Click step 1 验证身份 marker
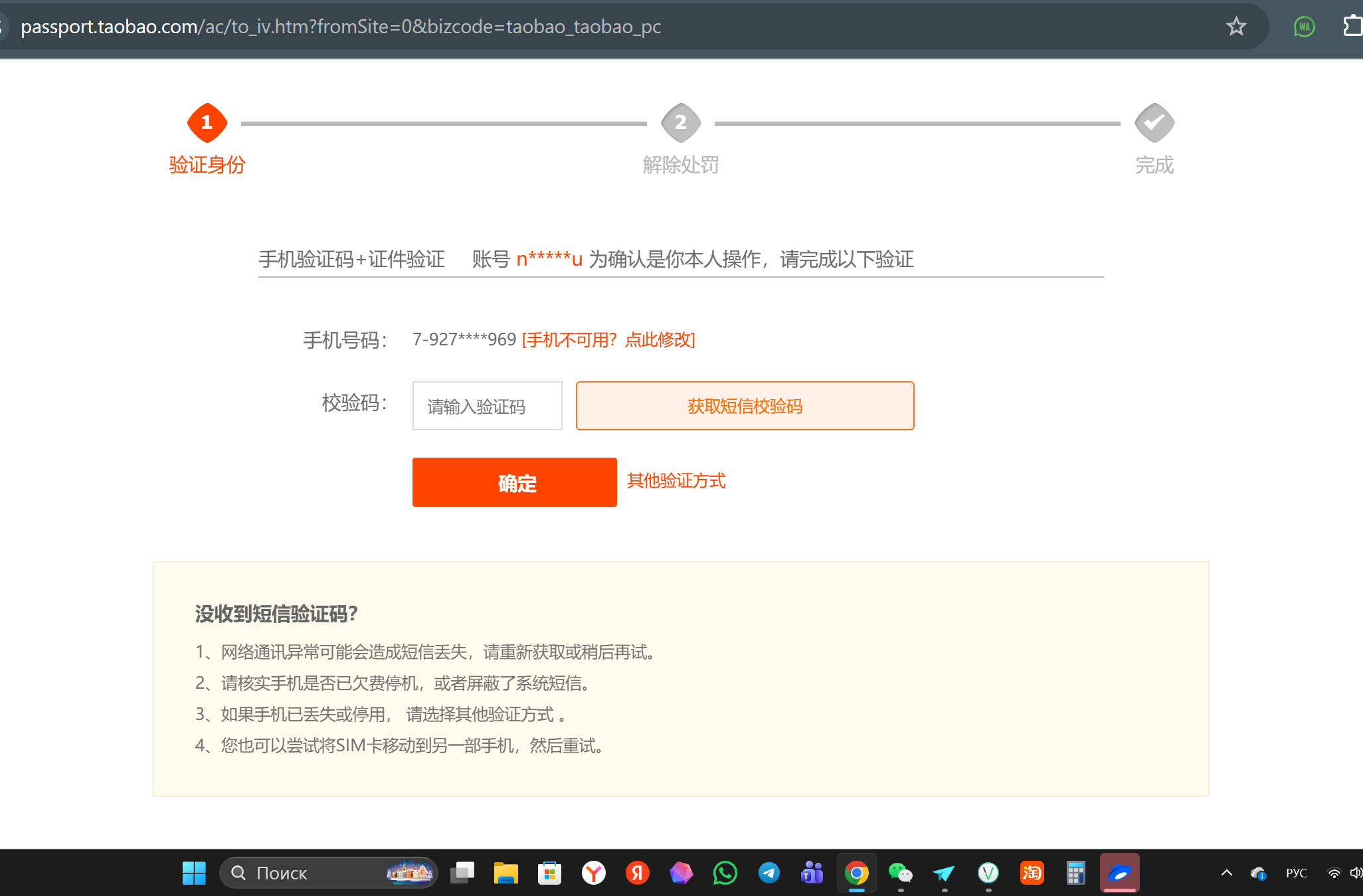This screenshot has height=896, width=1363. pos(207,123)
